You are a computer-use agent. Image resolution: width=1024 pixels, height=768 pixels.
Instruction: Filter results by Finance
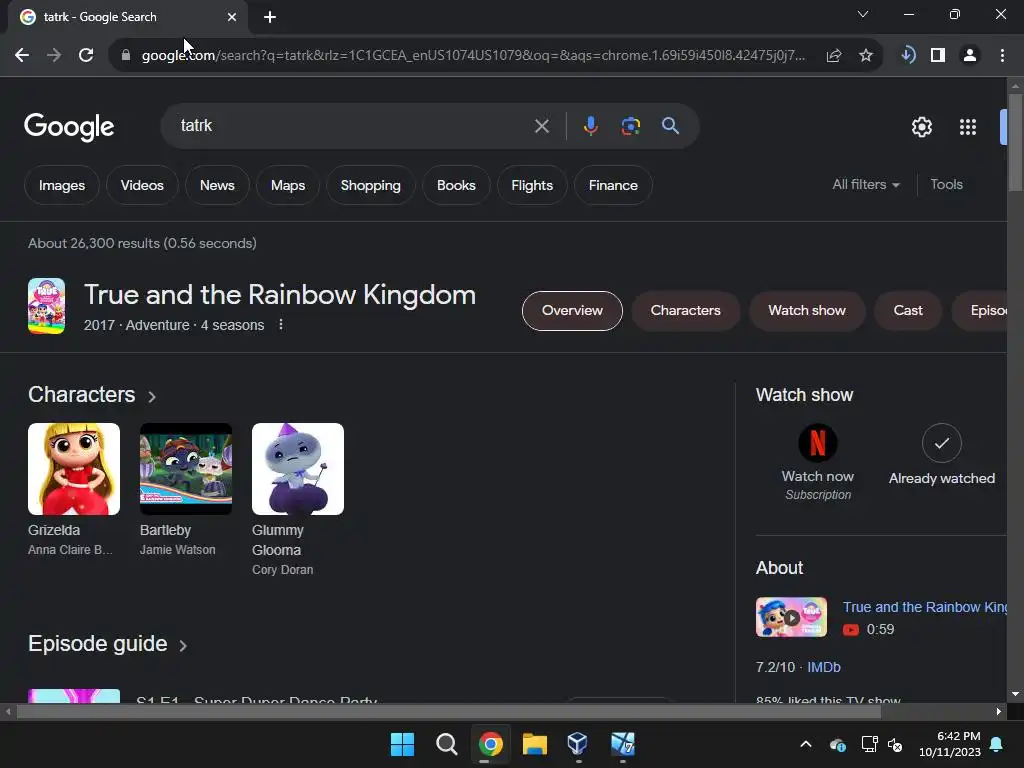click(613, 185)
